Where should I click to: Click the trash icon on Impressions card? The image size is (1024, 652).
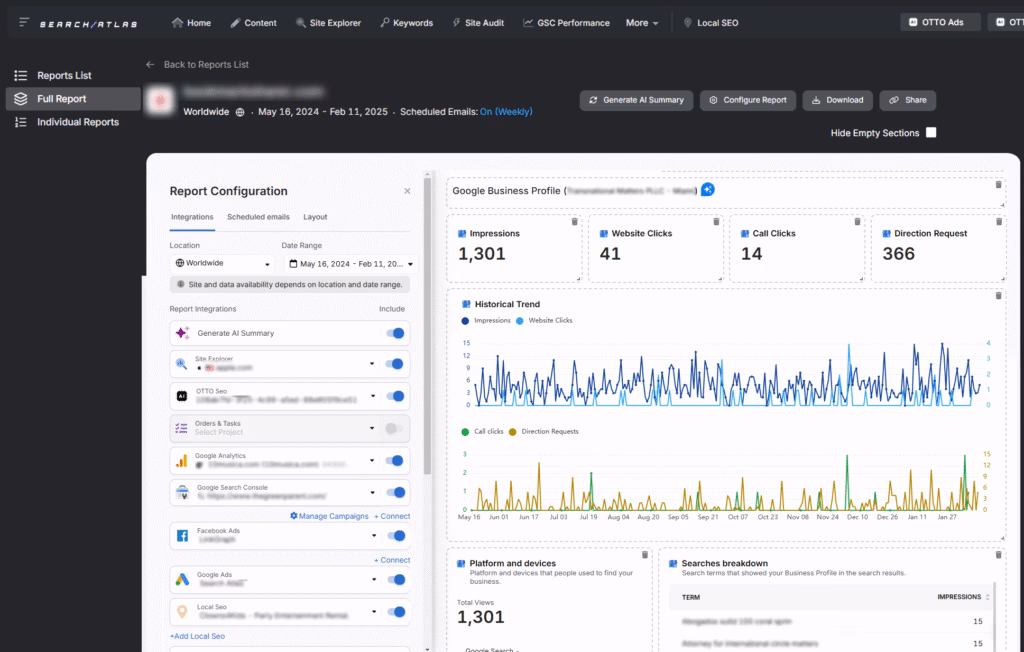pyautogui.click(x=574, y=221)
